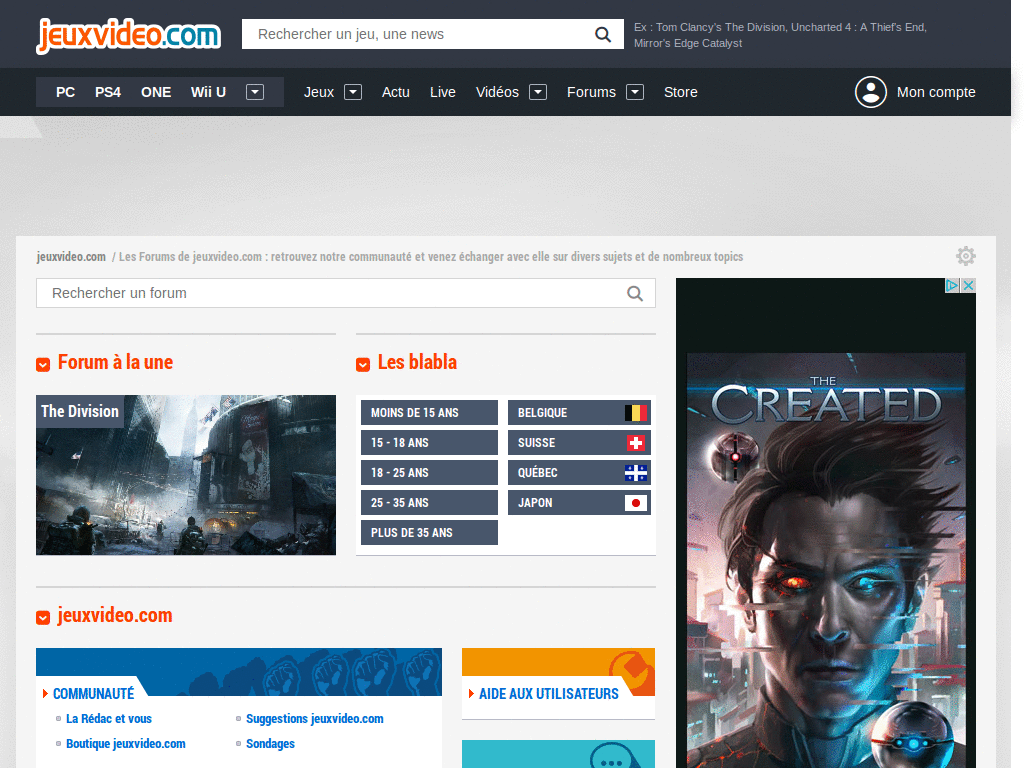Click the Mon compte link
Viewport: 1024px width, 768px height.
pos(936,92)
